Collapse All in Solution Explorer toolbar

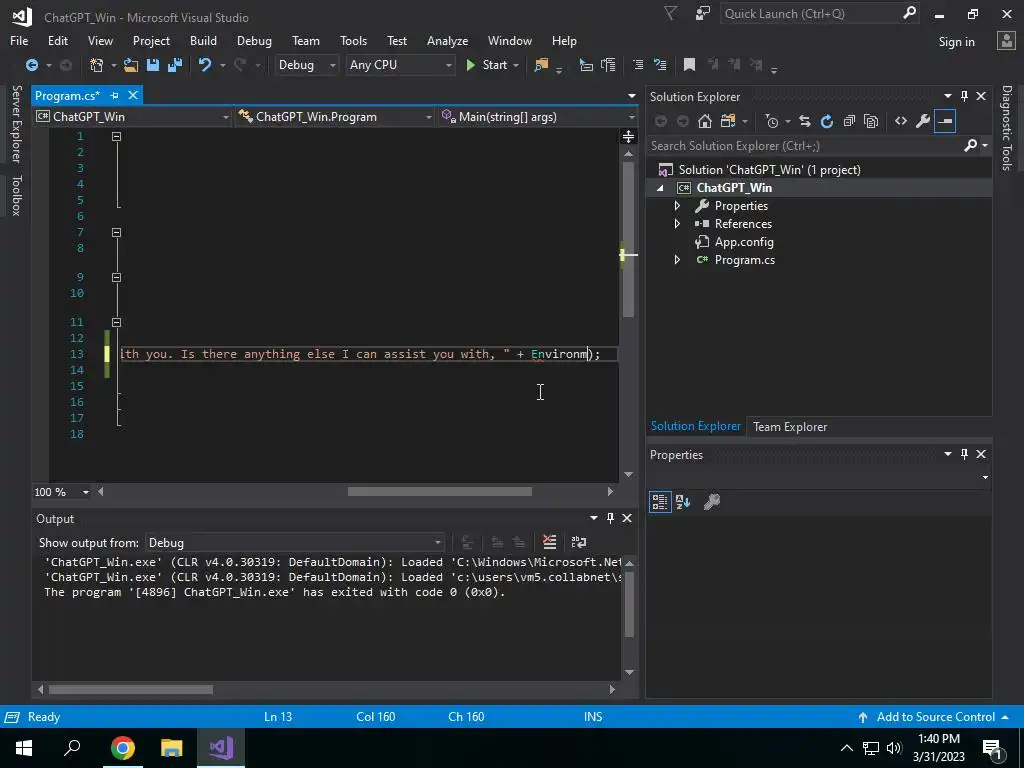pyautogui.click(x=849, y=121)
